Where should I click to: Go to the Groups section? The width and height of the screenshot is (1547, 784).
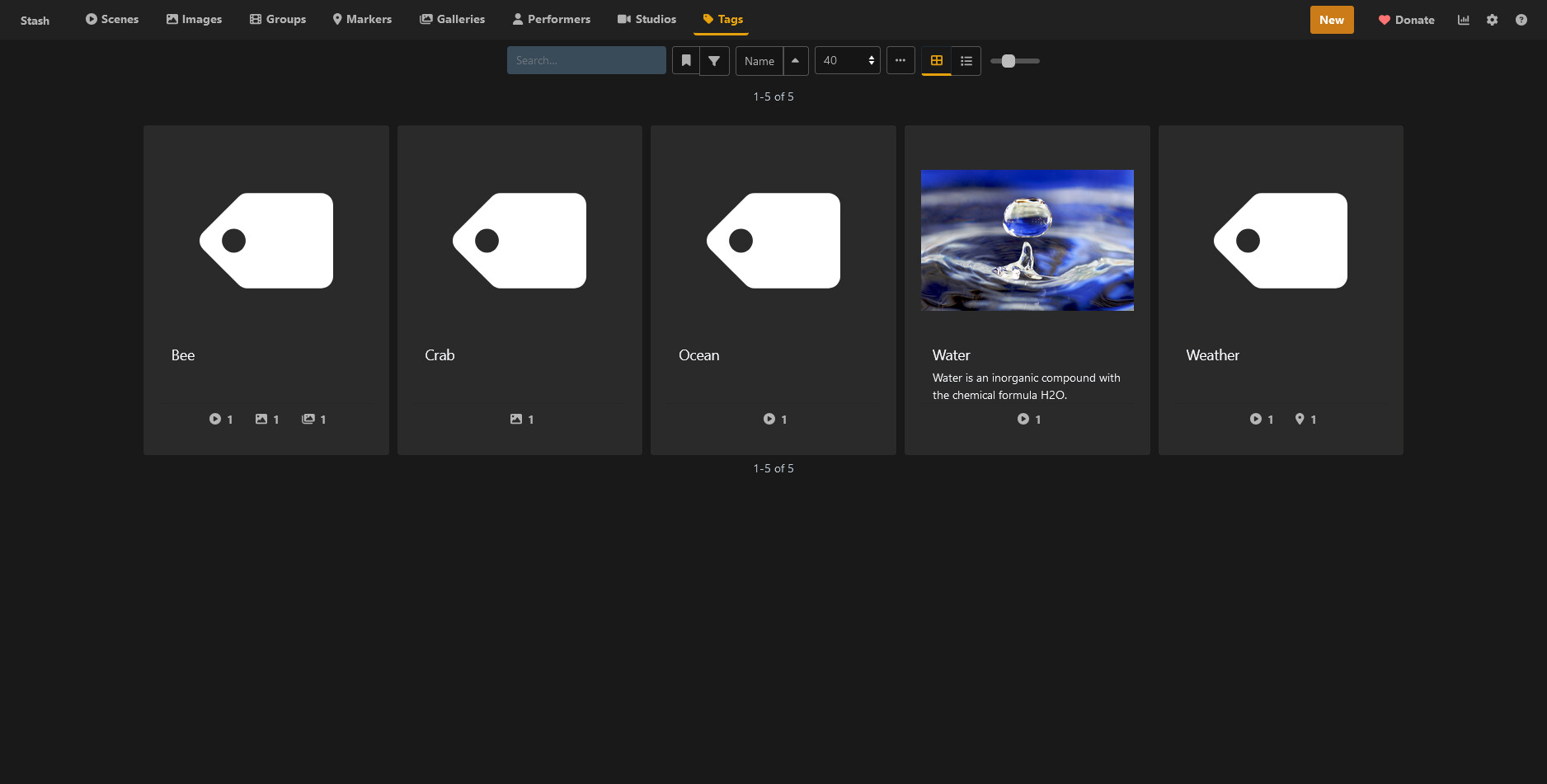(x=278, y=19)
